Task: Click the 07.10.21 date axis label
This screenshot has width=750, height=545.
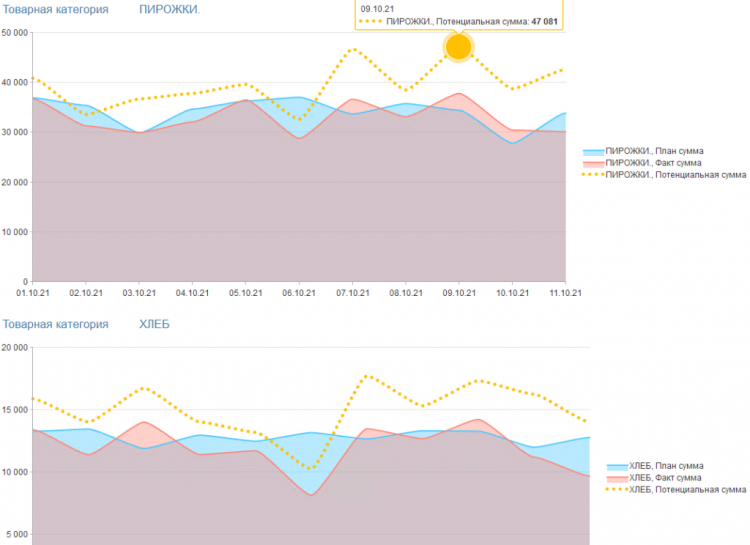Action: pos(353,293)
